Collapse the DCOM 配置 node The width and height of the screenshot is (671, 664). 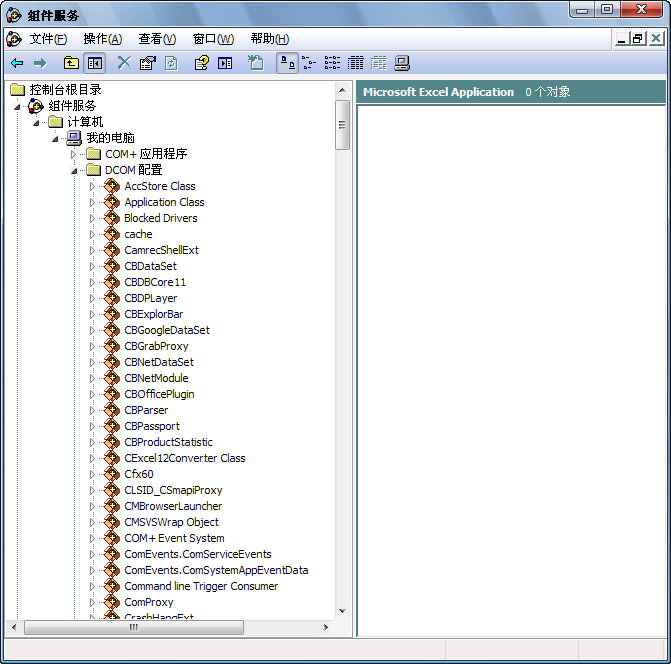point(74,171)
